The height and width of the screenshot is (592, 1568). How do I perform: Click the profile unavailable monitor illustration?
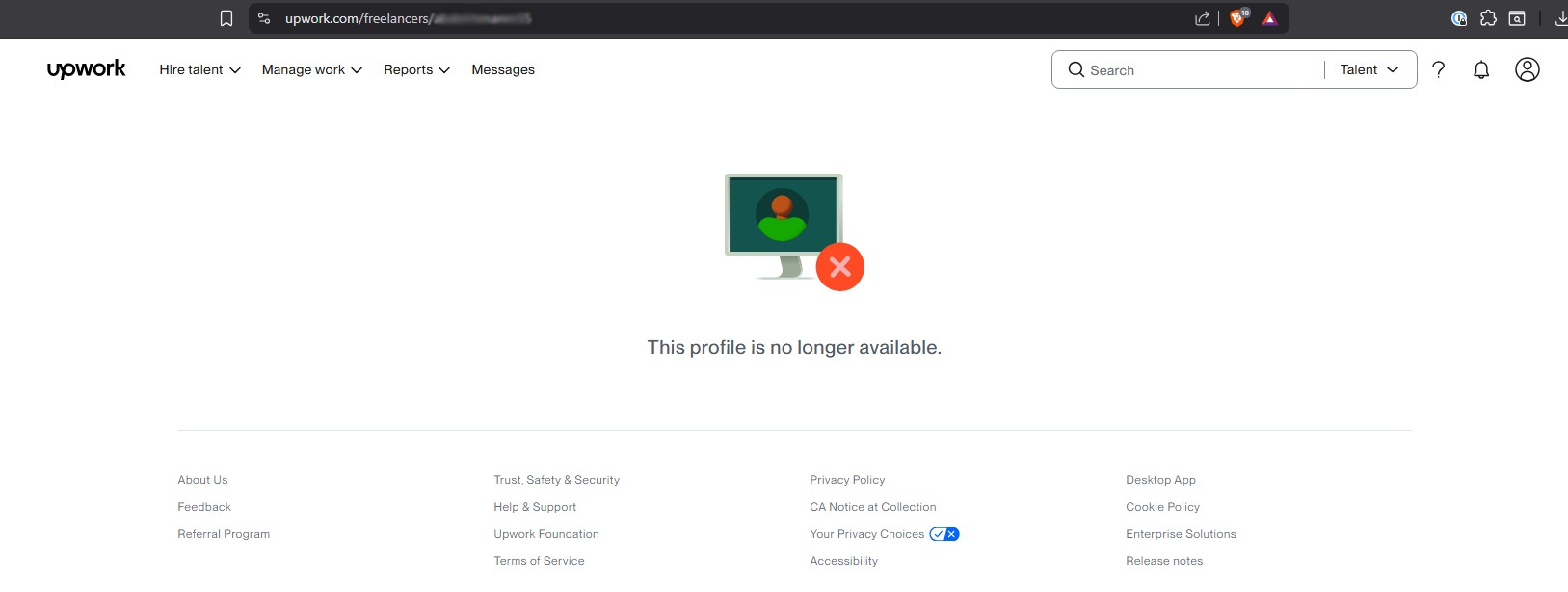pos(794,231)
